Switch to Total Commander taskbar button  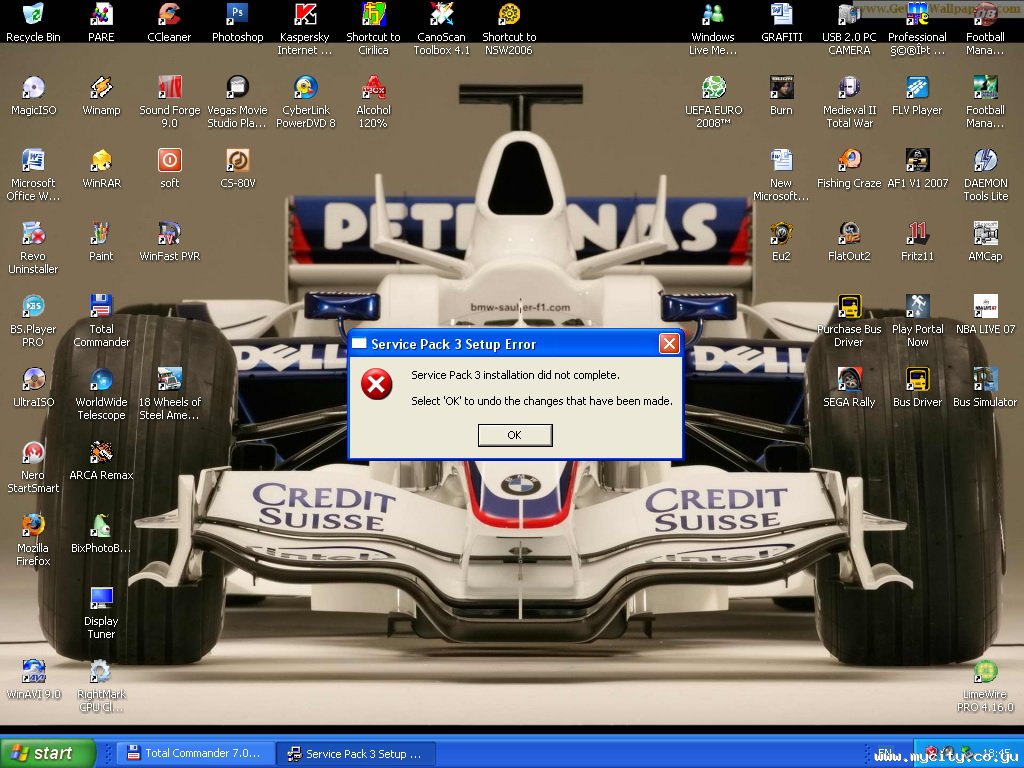pos(196,753)
